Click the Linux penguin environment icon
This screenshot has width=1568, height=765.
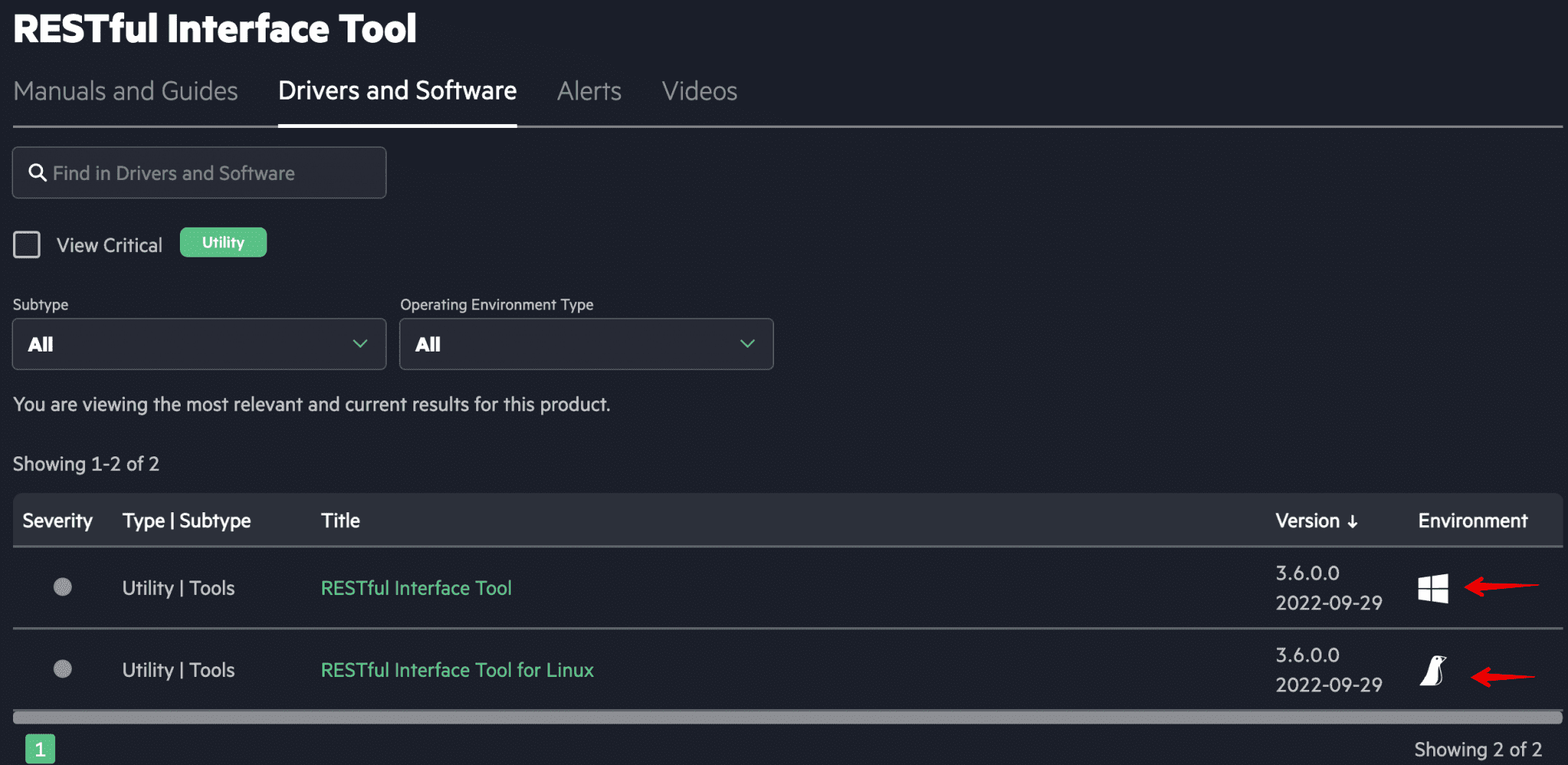coord(1433,670)
